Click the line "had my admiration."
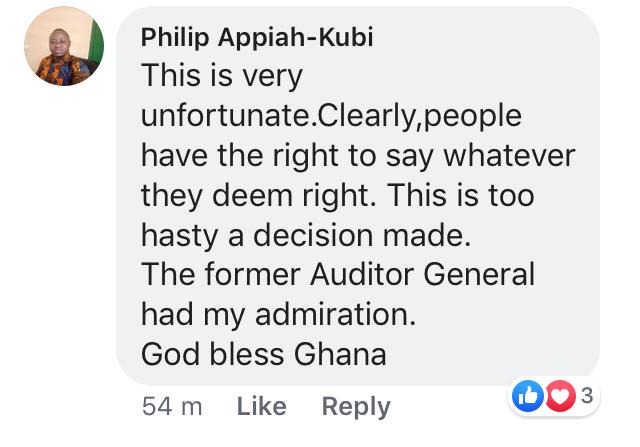Image resolution: width=640 pixels, height=447 pixels. (277, 314)
